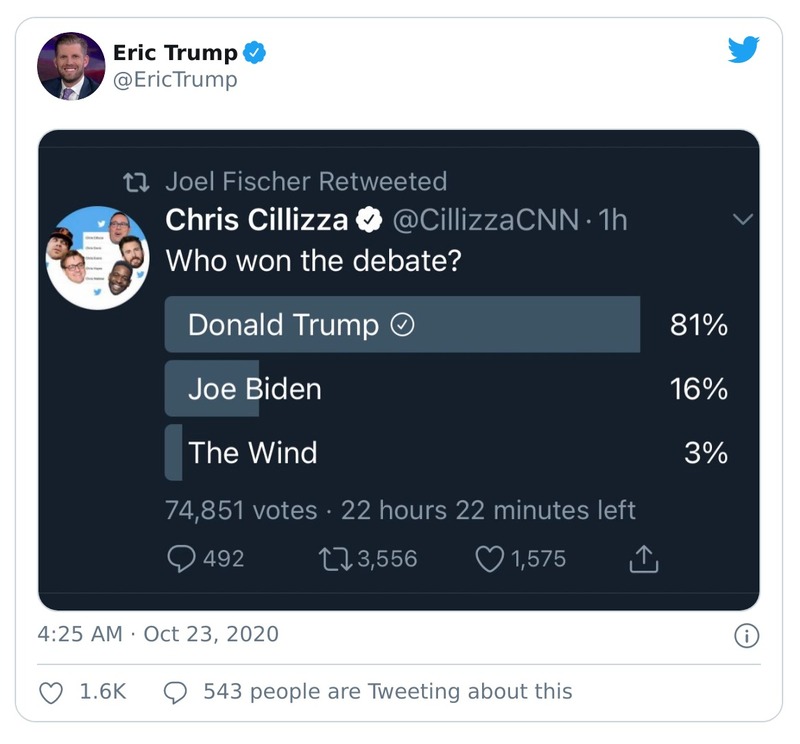Image resolution: width=800 pixels, height=744 pixels.
Task: Click the @CillizzaCNN handle
Action: (x=485, y=219)
